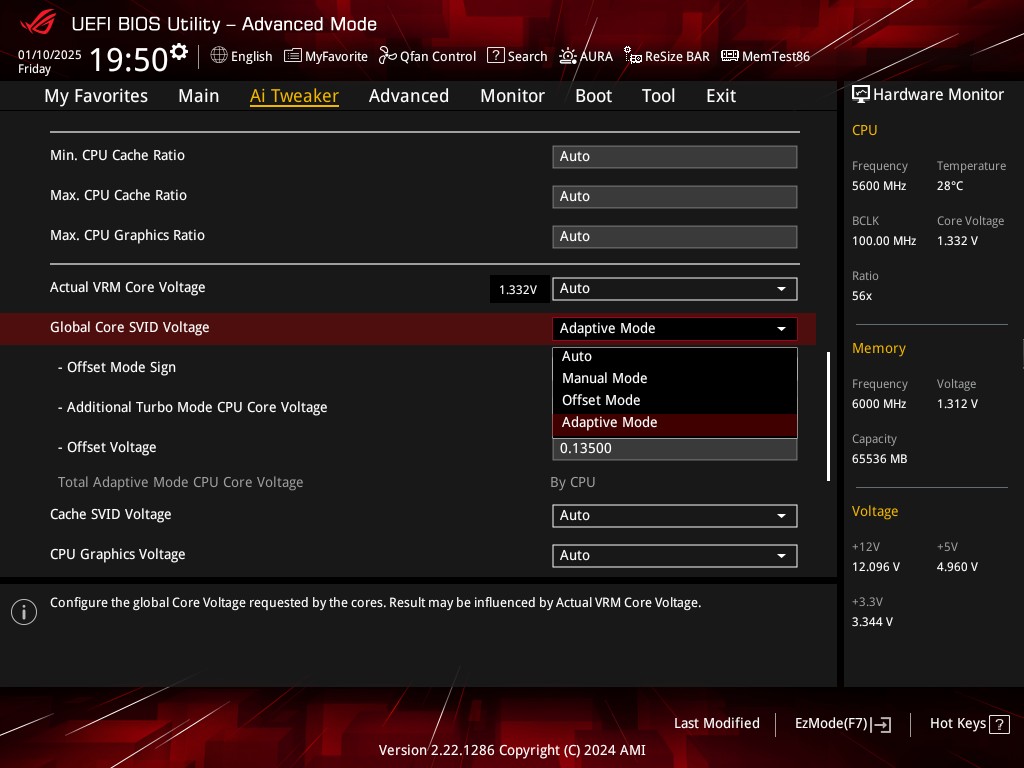Open the Search tool

(x=517, y=56)
